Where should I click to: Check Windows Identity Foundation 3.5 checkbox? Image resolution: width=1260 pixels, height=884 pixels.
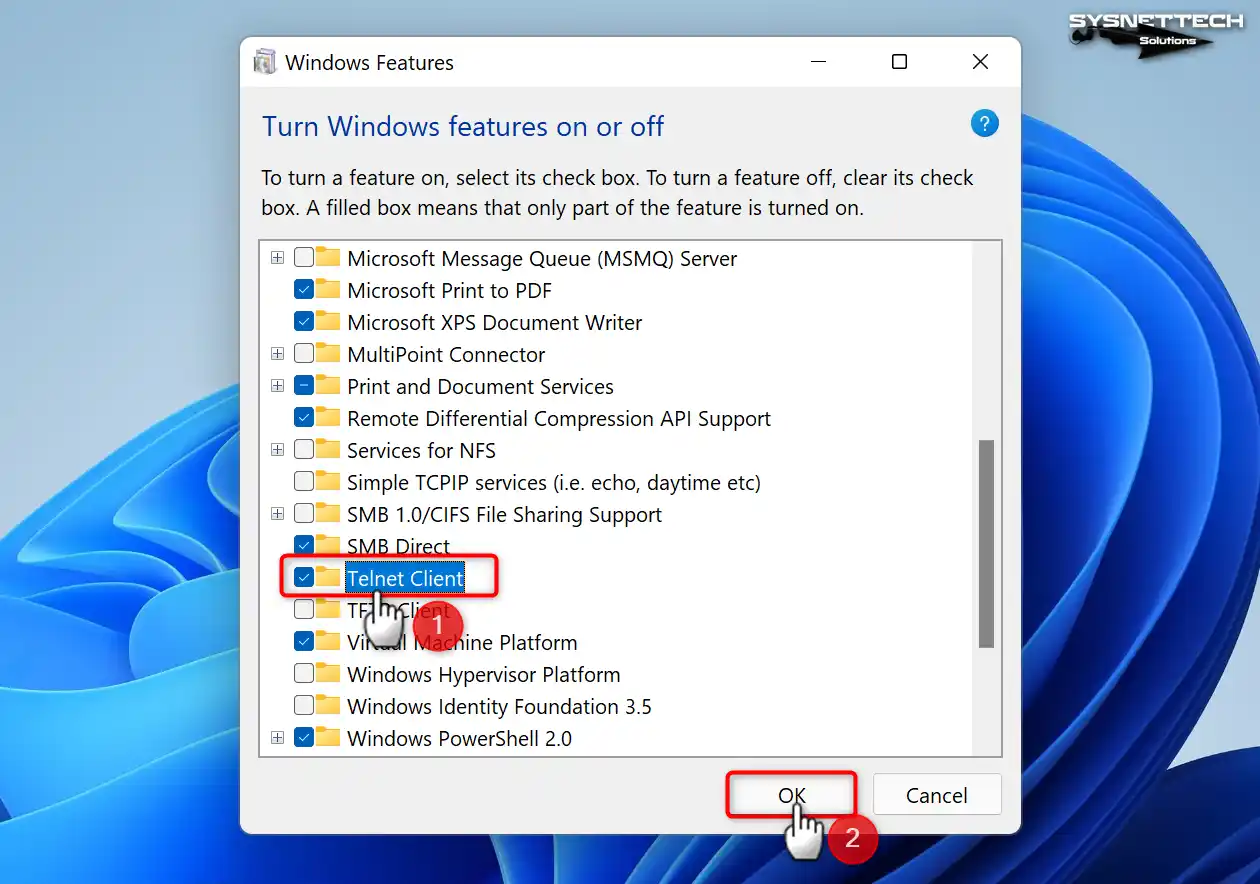304,706
